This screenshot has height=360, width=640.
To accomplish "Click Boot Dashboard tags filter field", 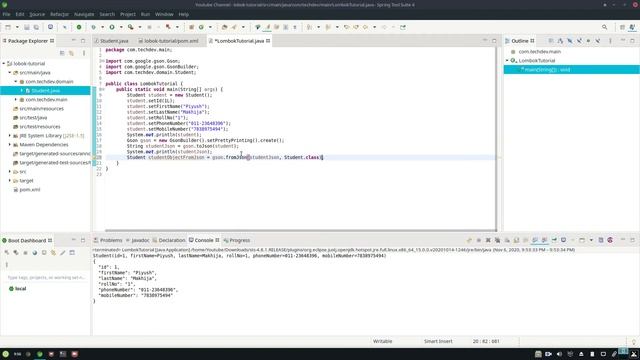I will coord(46,278).
